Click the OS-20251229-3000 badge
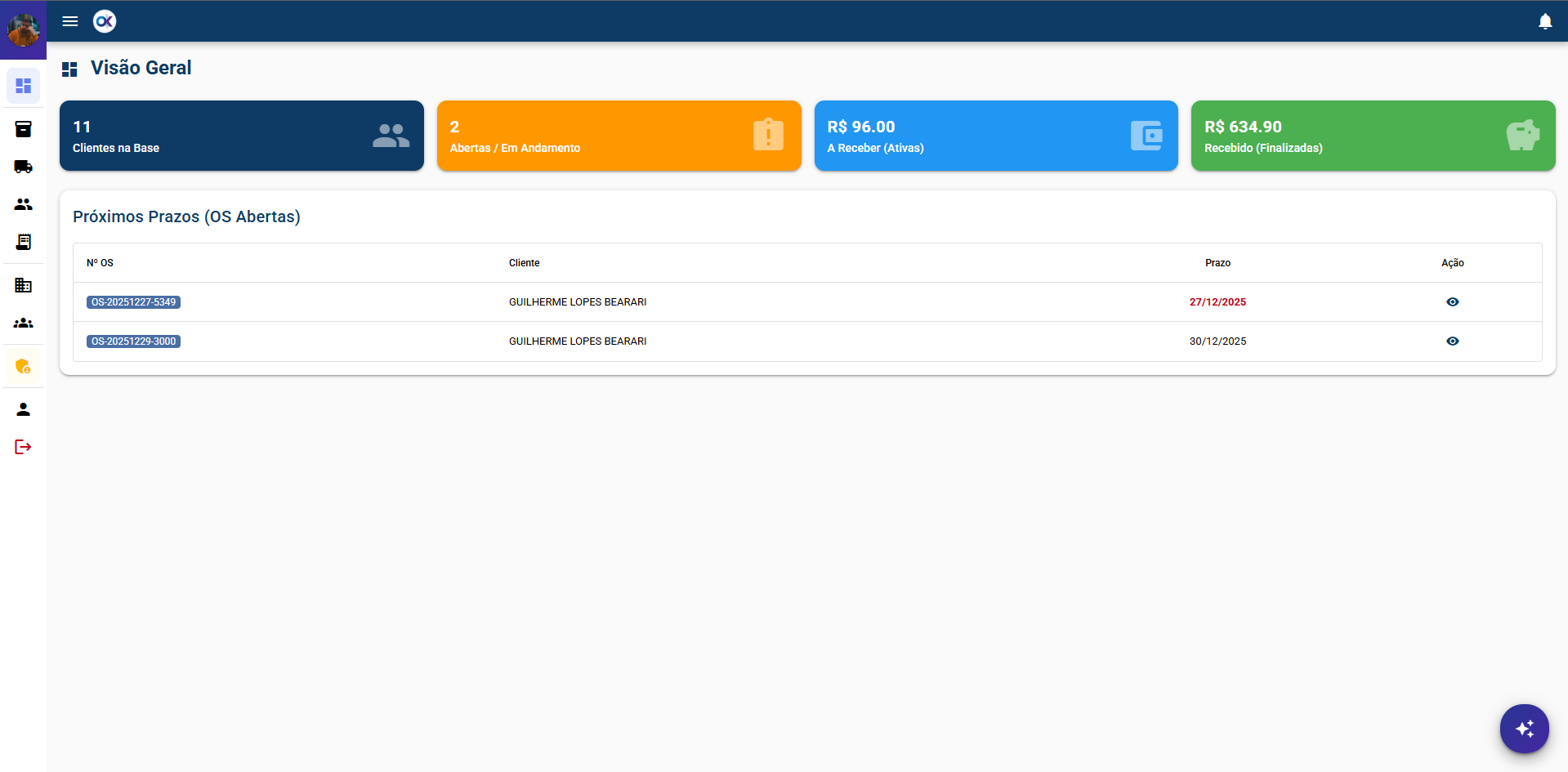The width and height of the screenshot is (1568, 772). 133,341
